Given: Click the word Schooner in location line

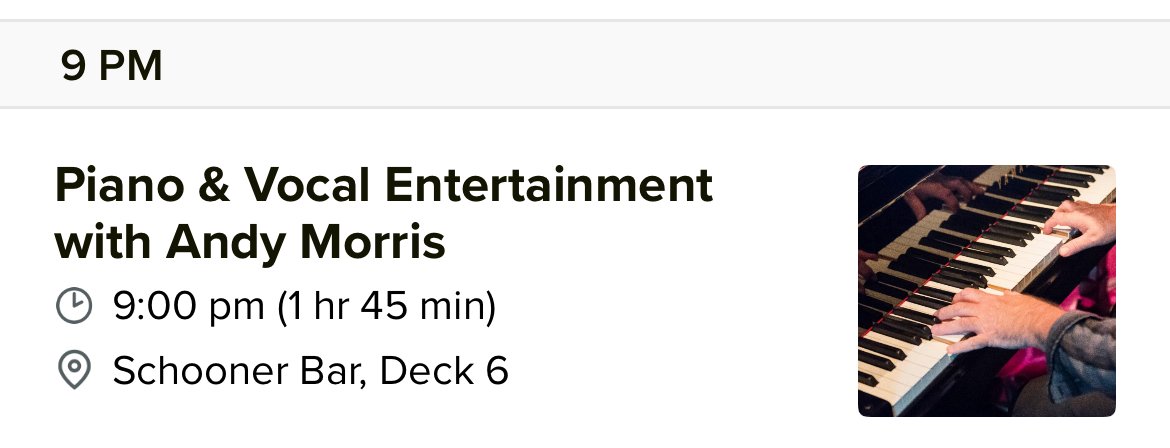Looking at the screenshot, I should [x=199, y=370].
